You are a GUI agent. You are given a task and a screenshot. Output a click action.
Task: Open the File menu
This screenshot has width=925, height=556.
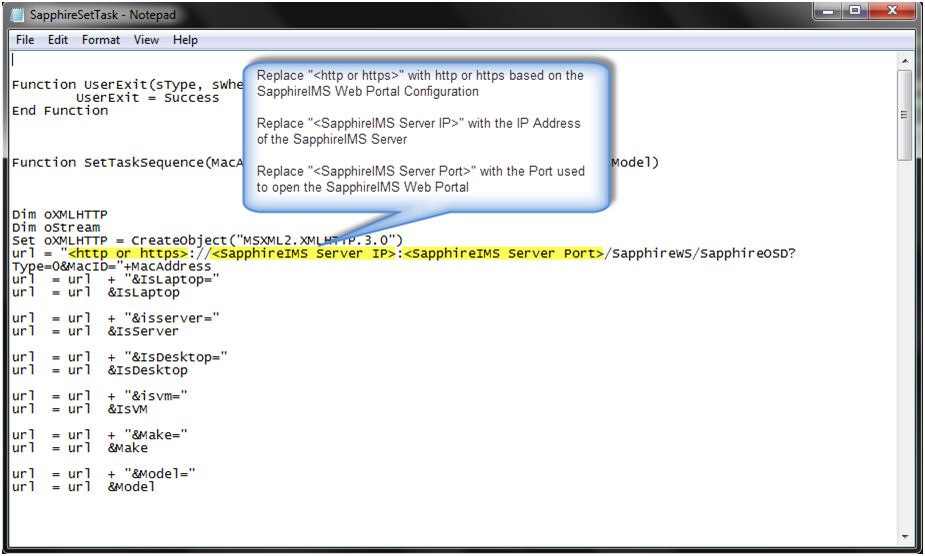25,40
